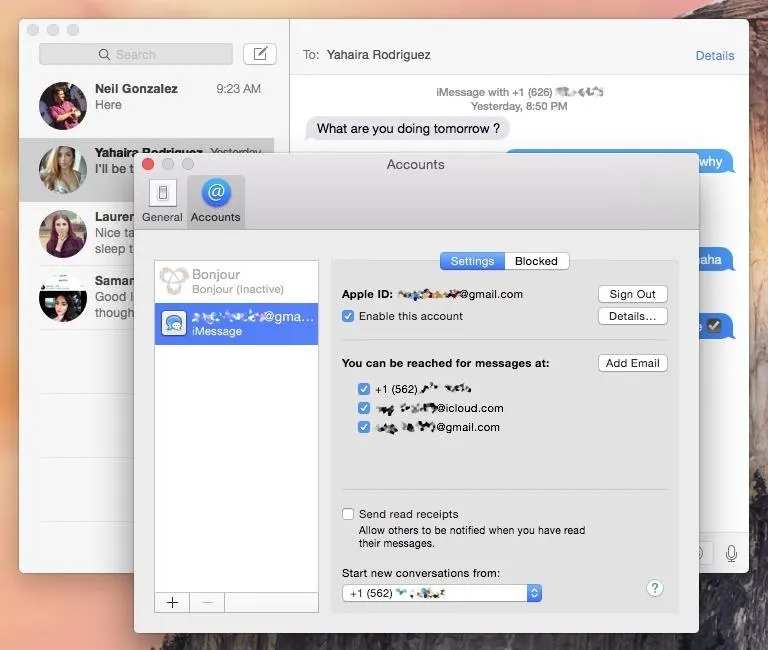Viewport: 768px width, 650px height.
Task: Click the help question mark icon
Action: (x=655, y=588)
